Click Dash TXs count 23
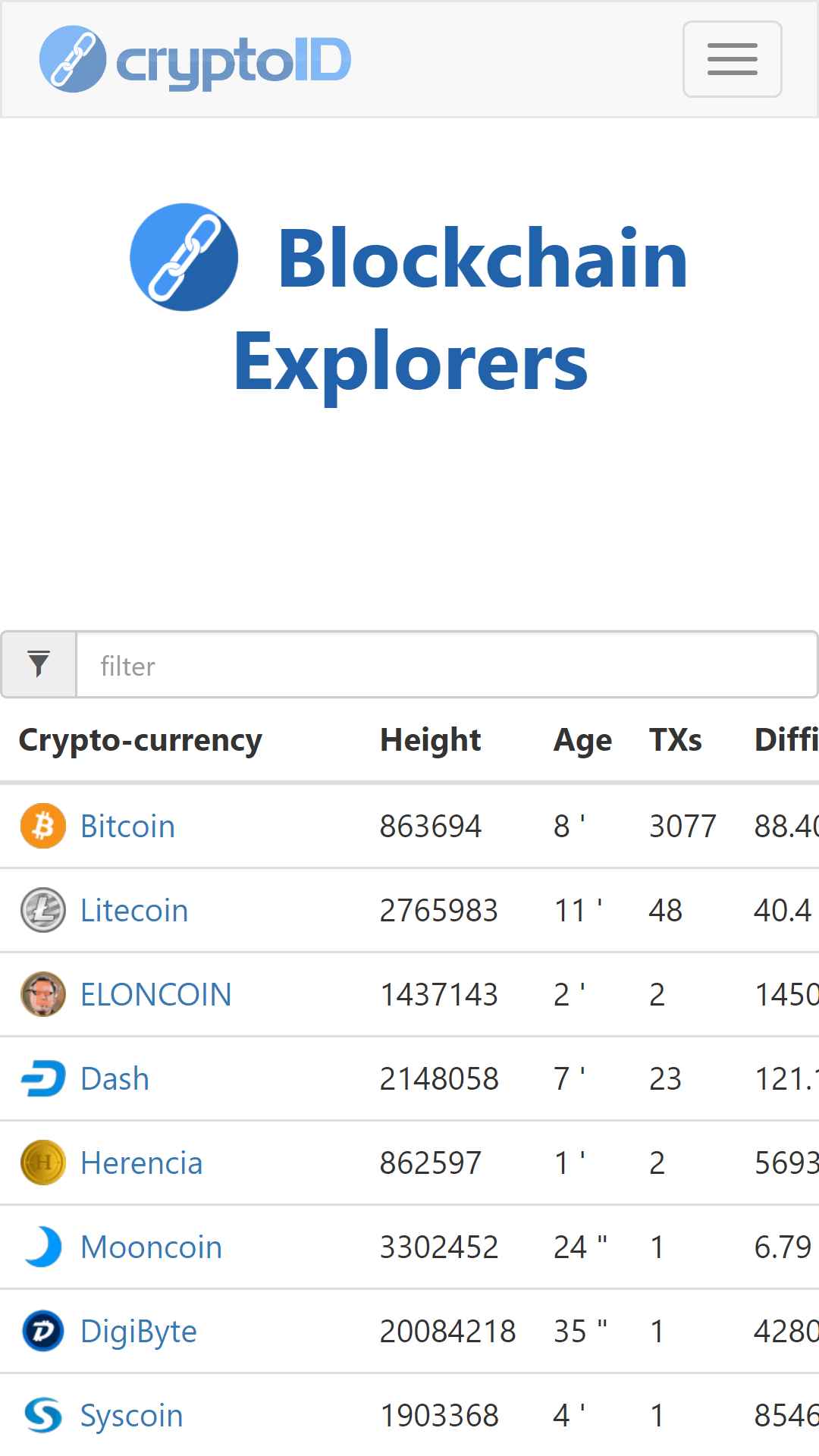819x1456 pixels. tap(666, 1078)
